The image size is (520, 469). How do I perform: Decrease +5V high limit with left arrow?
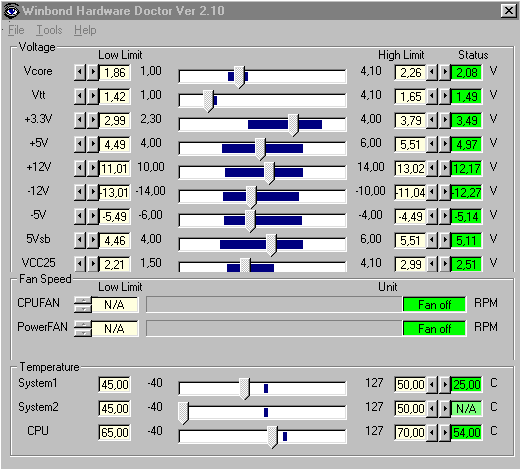click(x=432, y=144)
